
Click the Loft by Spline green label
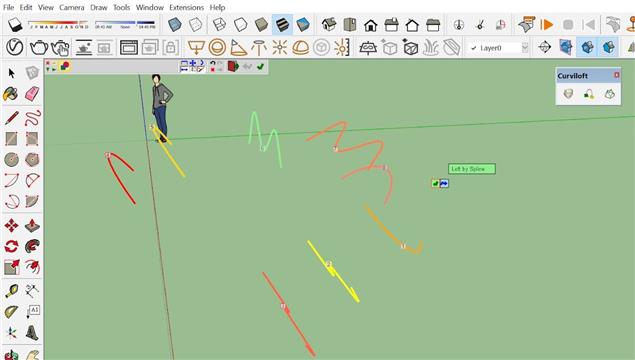point(472,169)
